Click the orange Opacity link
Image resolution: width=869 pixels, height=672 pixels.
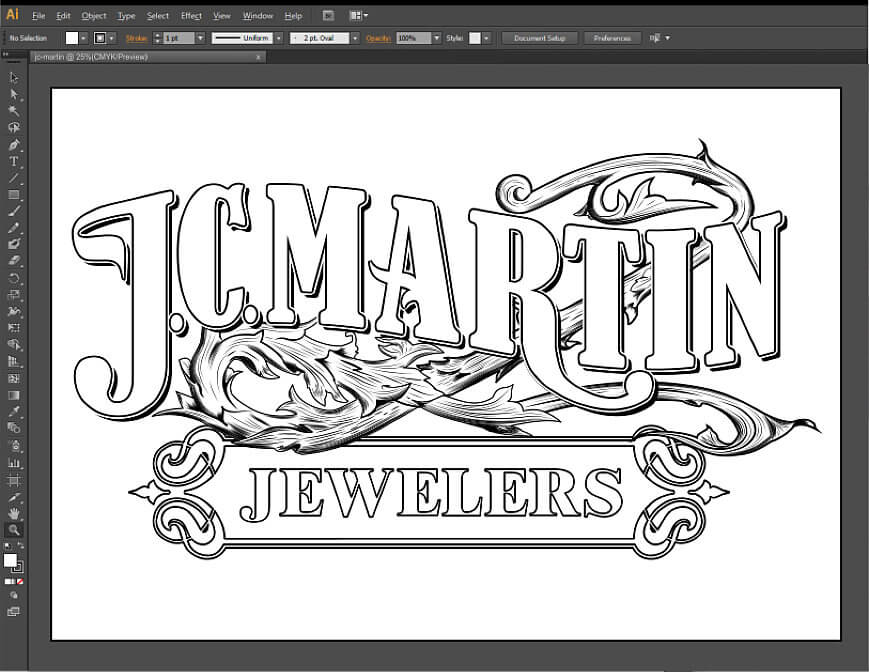pos(379,38)
